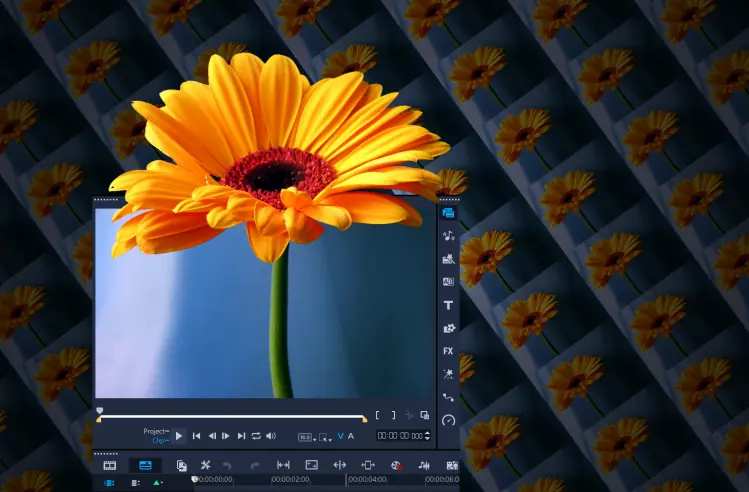This screenshot has width=749, height=492.
Task: Click the preview timecode field
Action: (x=400, y=436)
